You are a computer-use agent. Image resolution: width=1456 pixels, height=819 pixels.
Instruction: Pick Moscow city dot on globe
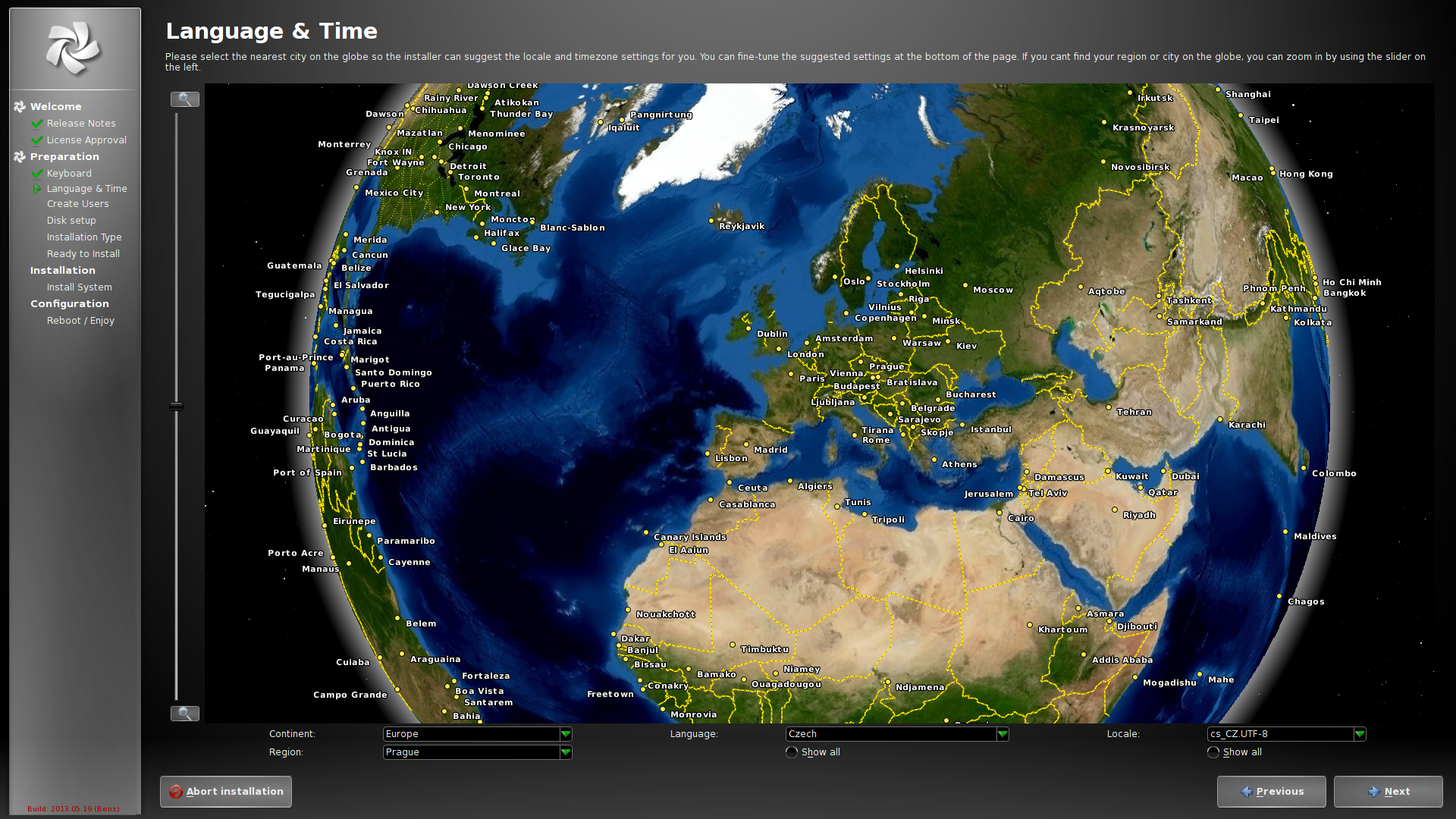(x=965, y=285)
